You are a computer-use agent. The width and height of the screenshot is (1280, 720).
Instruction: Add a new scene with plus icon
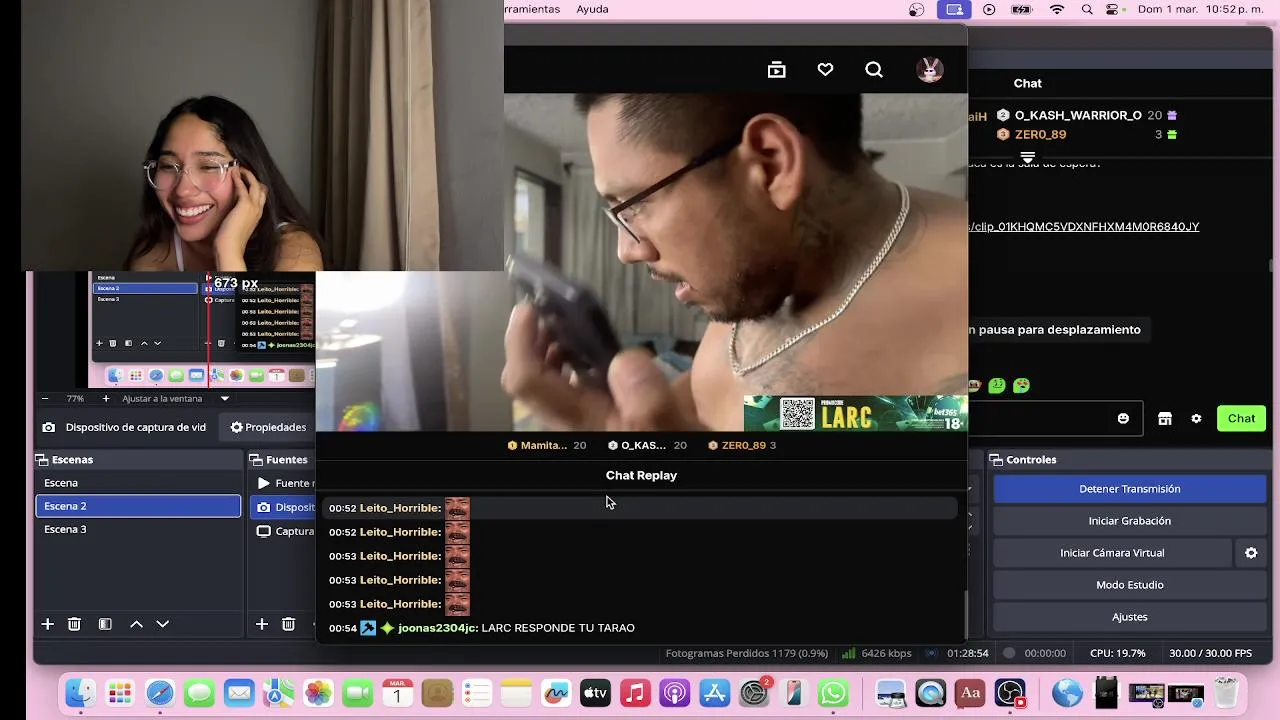pos(47,624)
